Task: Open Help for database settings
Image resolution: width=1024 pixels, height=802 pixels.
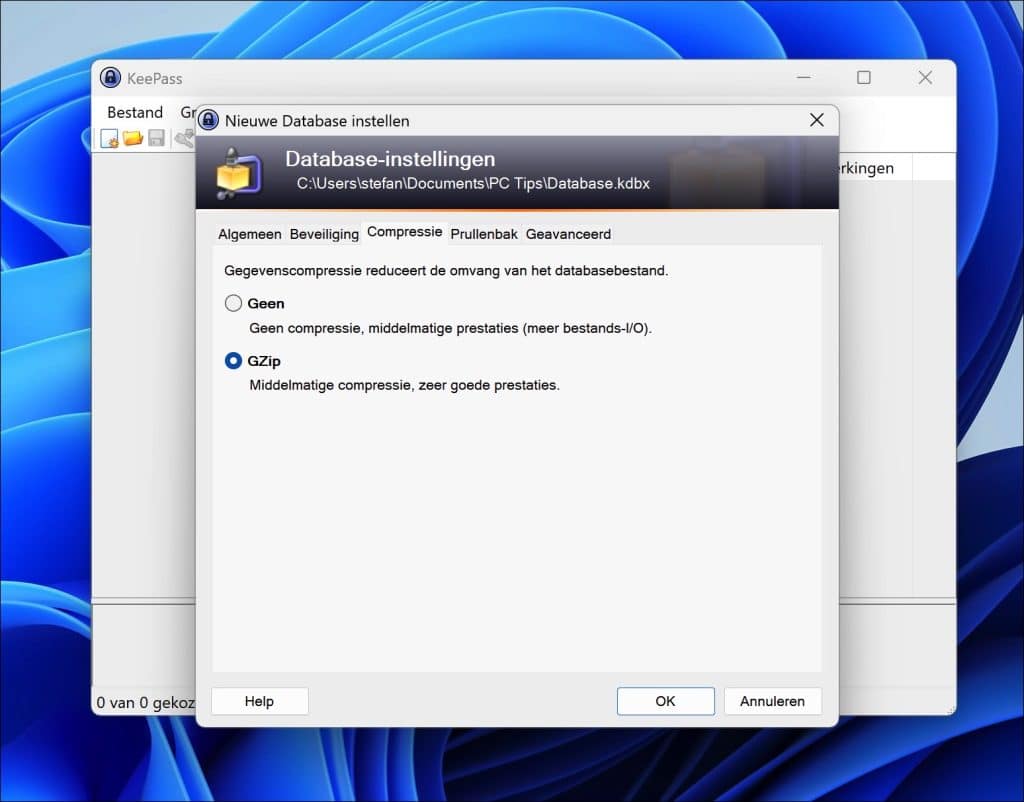Action: 259,700
